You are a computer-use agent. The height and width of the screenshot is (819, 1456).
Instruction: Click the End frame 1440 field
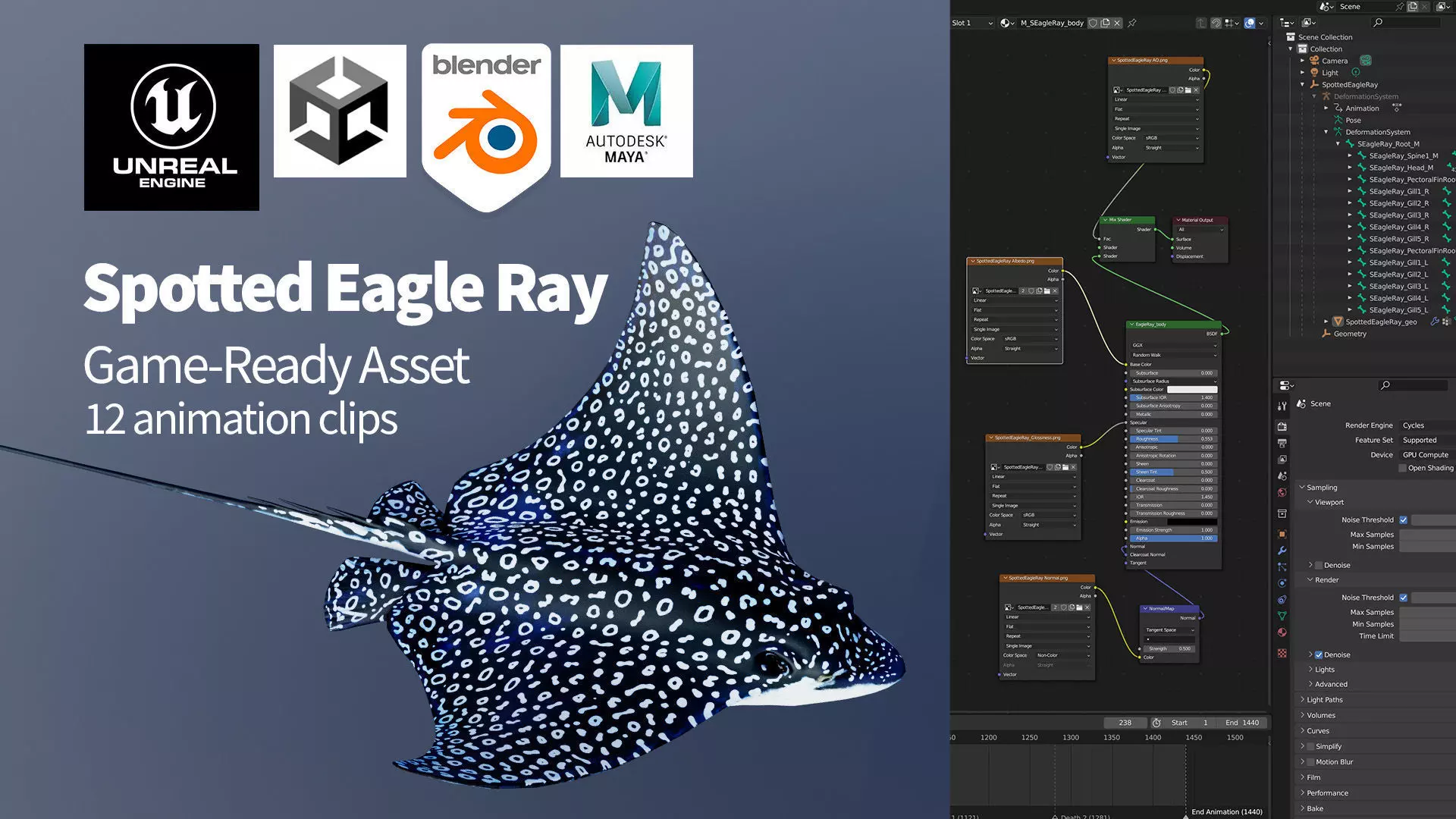click(x=1242, y=723)
